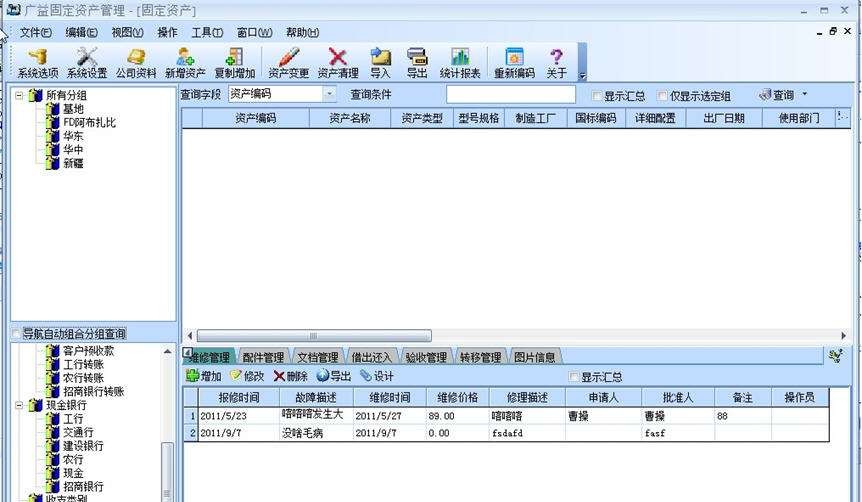
Task: Click 使用部门 column header
Action: coord(799,118)
